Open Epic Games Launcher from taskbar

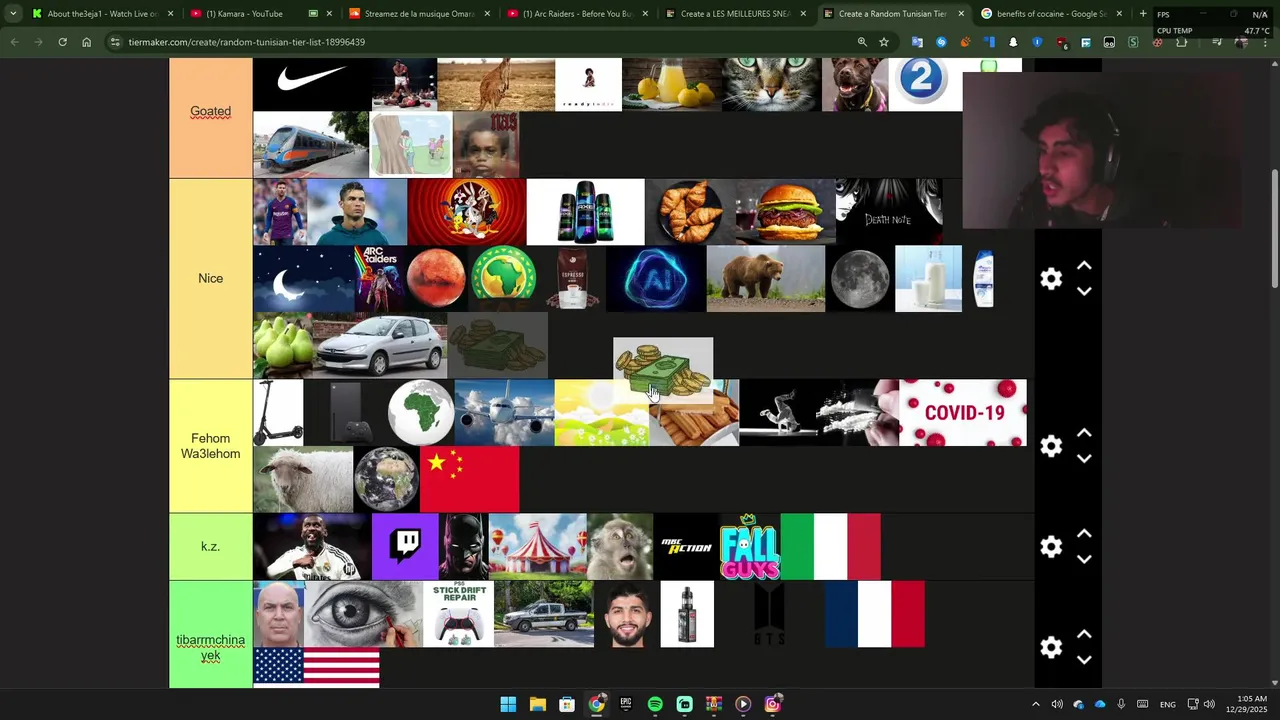tap(626, 704)
